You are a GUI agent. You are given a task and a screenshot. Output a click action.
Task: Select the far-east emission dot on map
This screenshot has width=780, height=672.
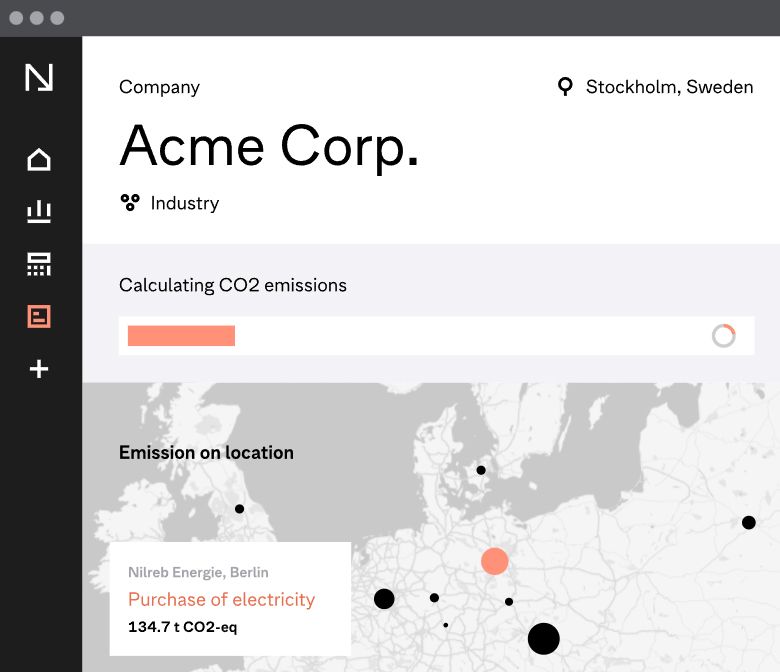tap(748, 523)
